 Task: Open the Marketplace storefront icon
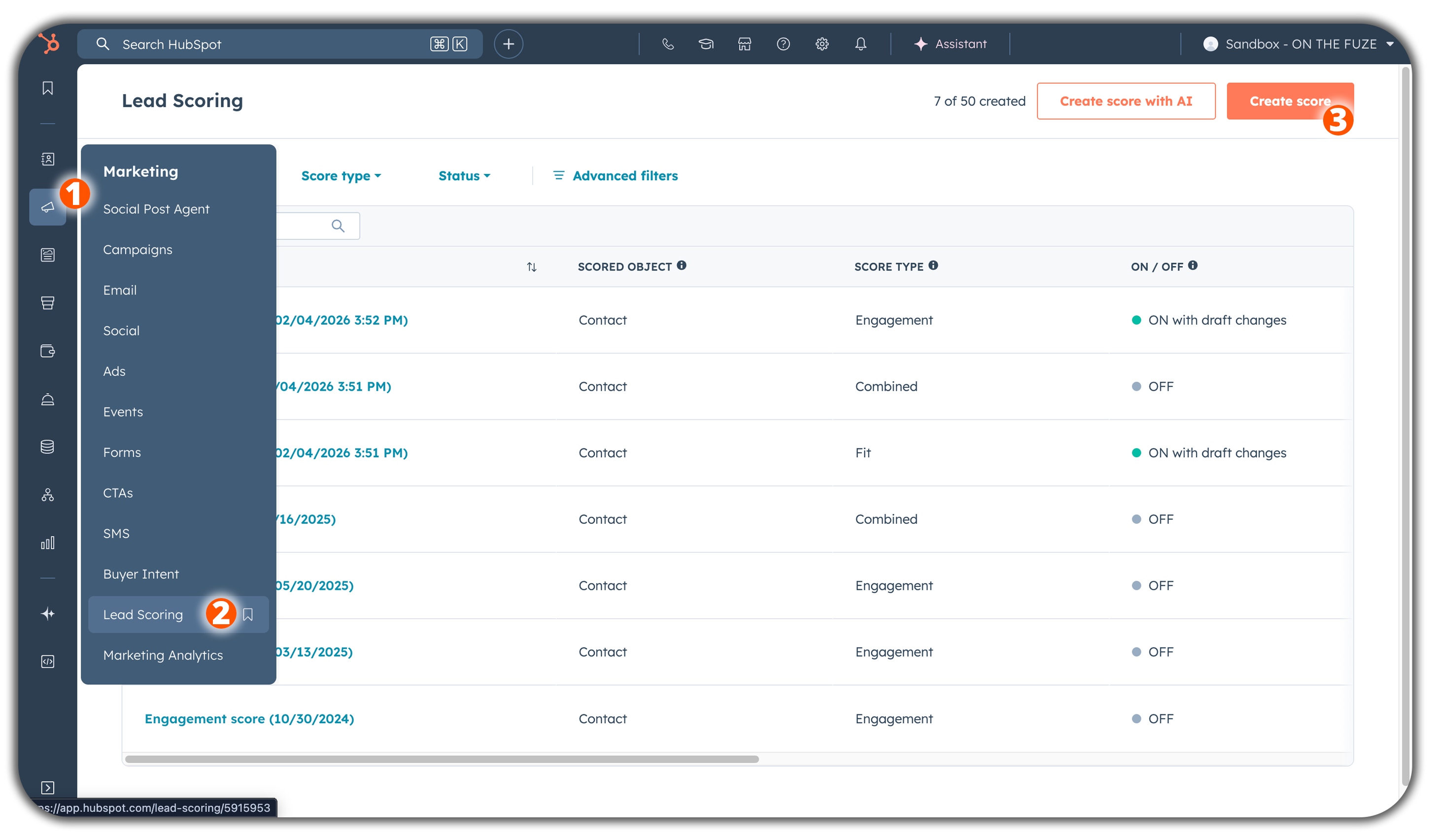coord(745,44)
